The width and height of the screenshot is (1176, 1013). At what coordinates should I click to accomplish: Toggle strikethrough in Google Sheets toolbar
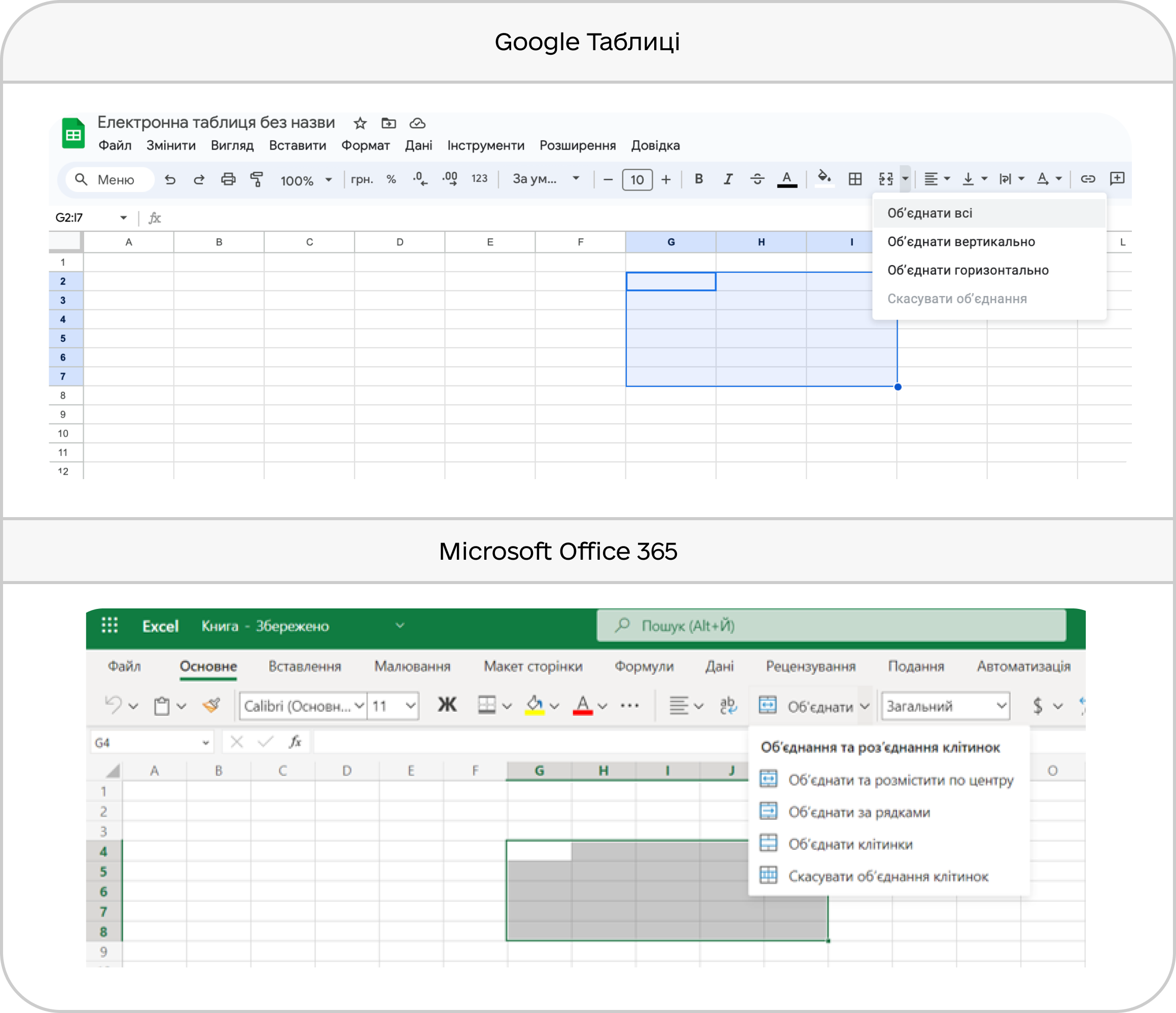pyautogui.click(x=757, y=179)
